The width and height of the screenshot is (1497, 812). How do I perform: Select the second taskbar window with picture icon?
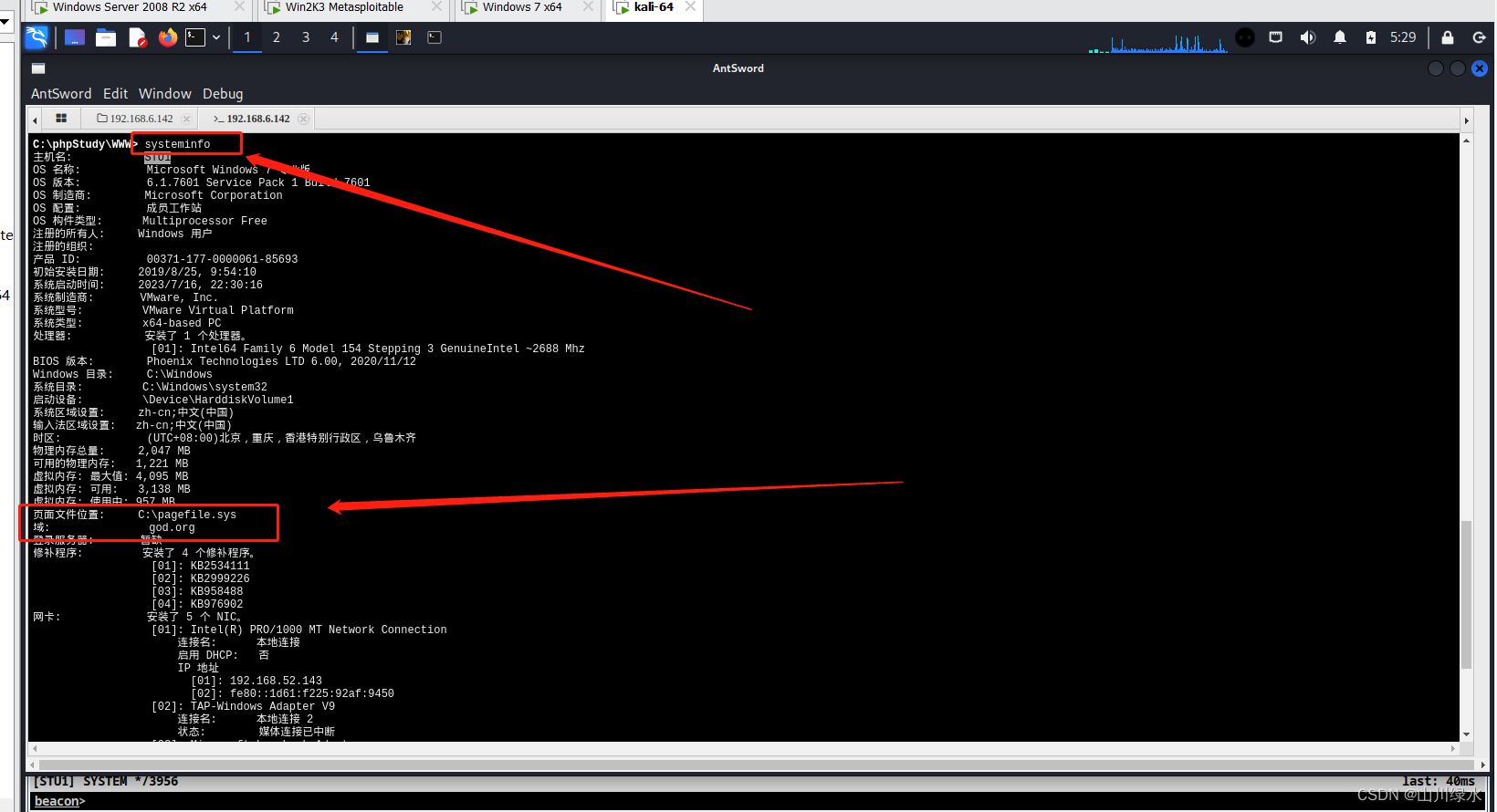tap(403, 37)
